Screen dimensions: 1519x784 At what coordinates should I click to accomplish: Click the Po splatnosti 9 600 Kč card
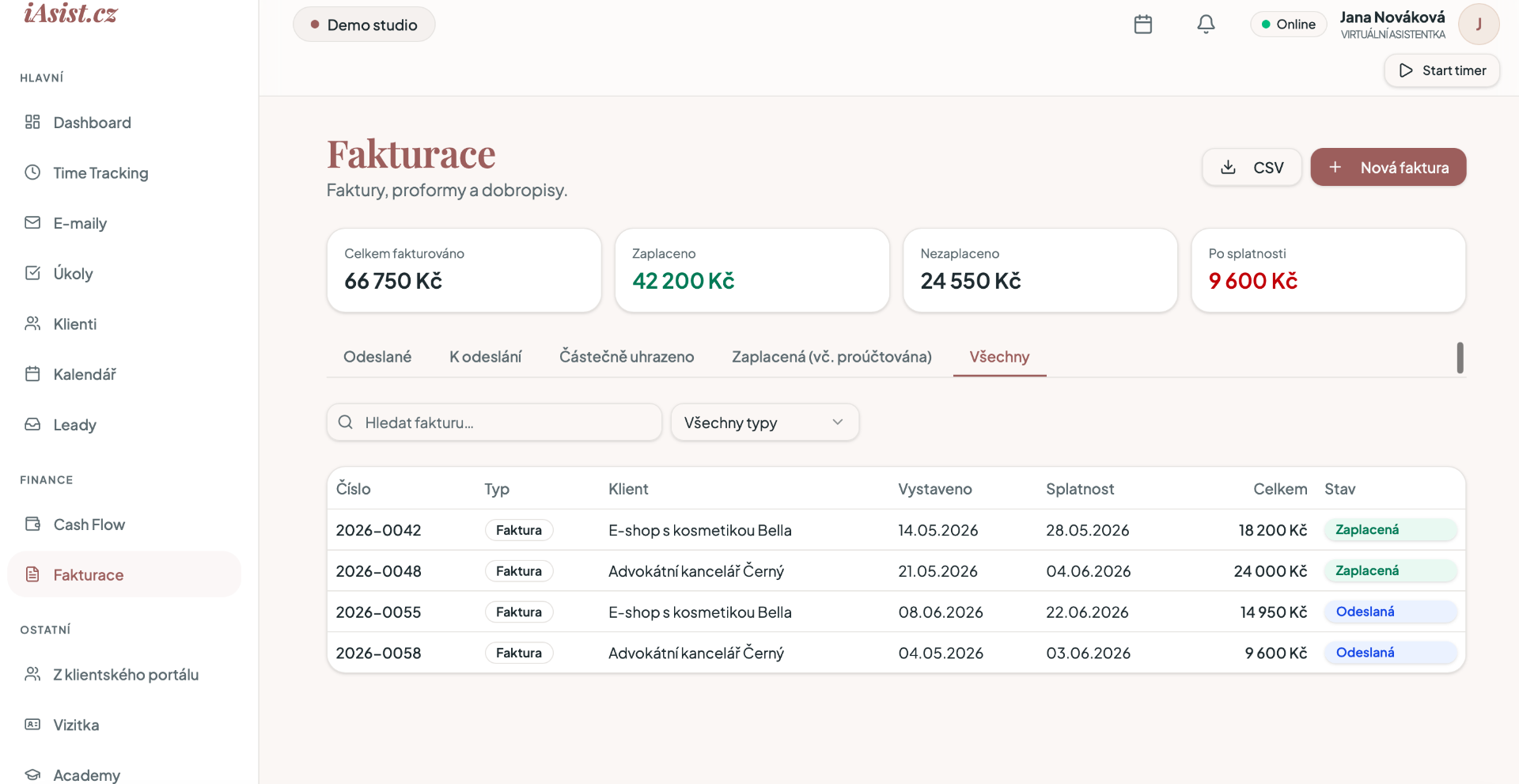click(1328, 270)
